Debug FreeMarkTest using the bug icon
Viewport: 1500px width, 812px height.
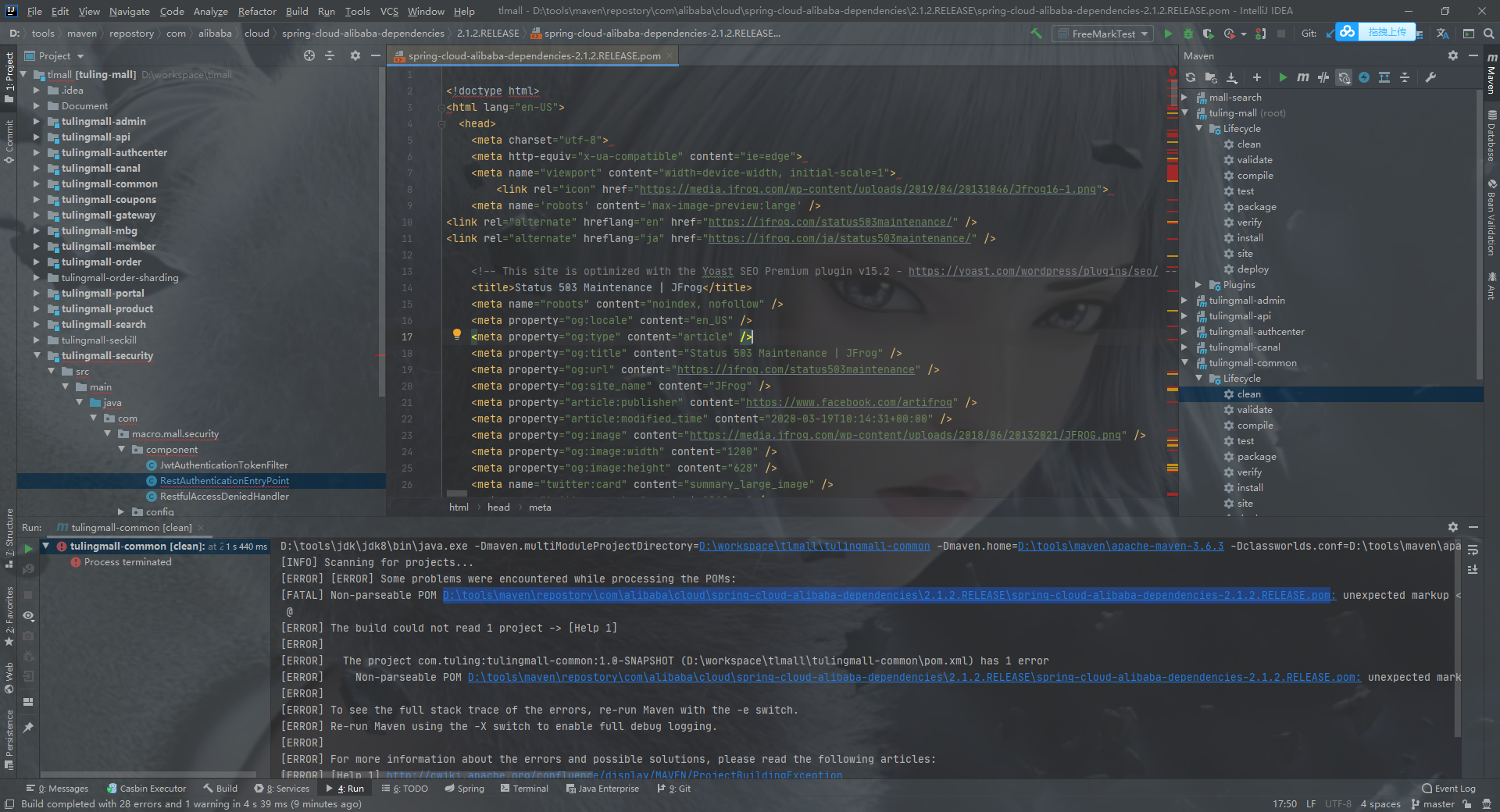click(x=1188, y=33)
